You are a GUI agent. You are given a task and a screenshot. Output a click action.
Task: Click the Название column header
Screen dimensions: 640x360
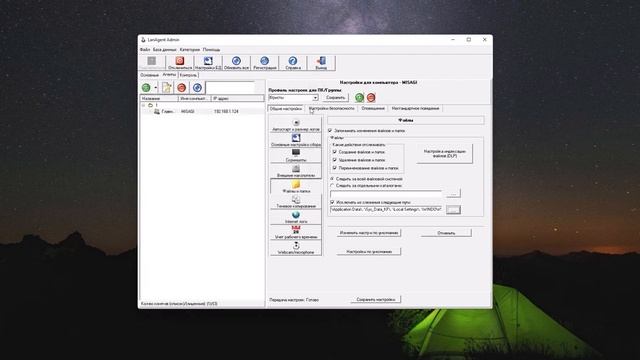point(159,98)
